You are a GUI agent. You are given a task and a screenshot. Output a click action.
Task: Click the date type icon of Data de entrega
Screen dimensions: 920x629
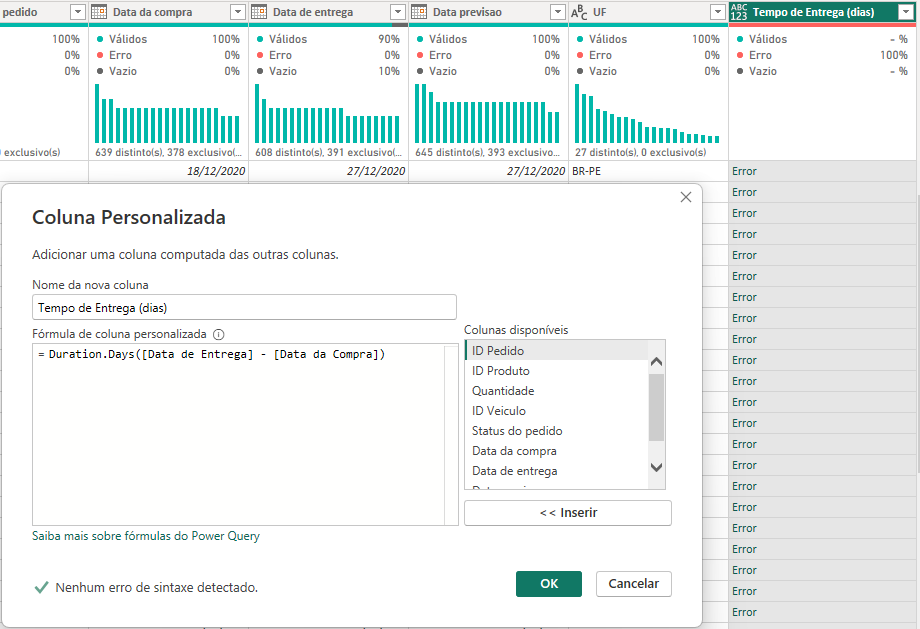click(x=259, y=12)
